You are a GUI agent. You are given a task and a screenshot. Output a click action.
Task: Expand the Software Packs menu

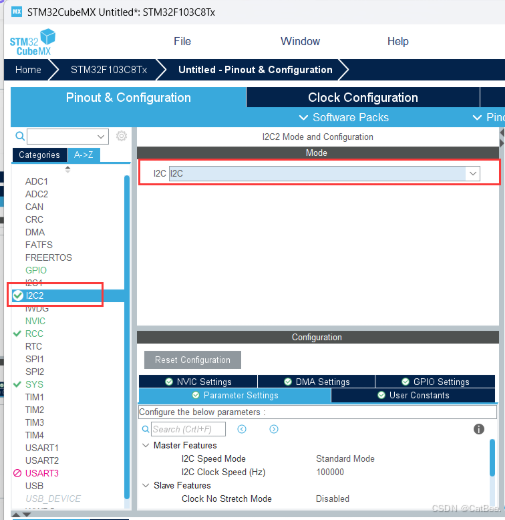click(x=344, y=117)
